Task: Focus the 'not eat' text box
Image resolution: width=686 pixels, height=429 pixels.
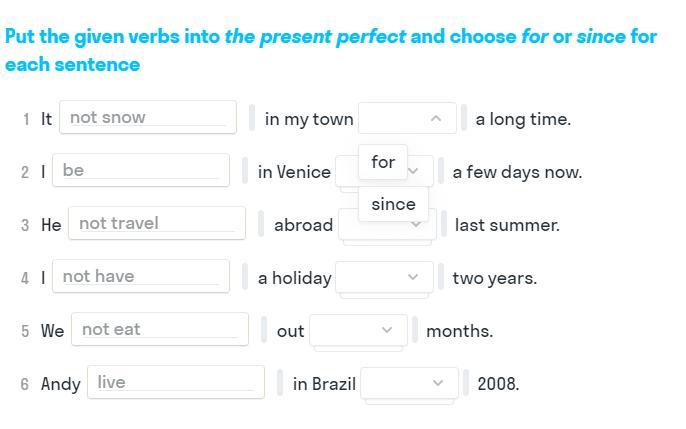Action: click(x=159, y=329)
